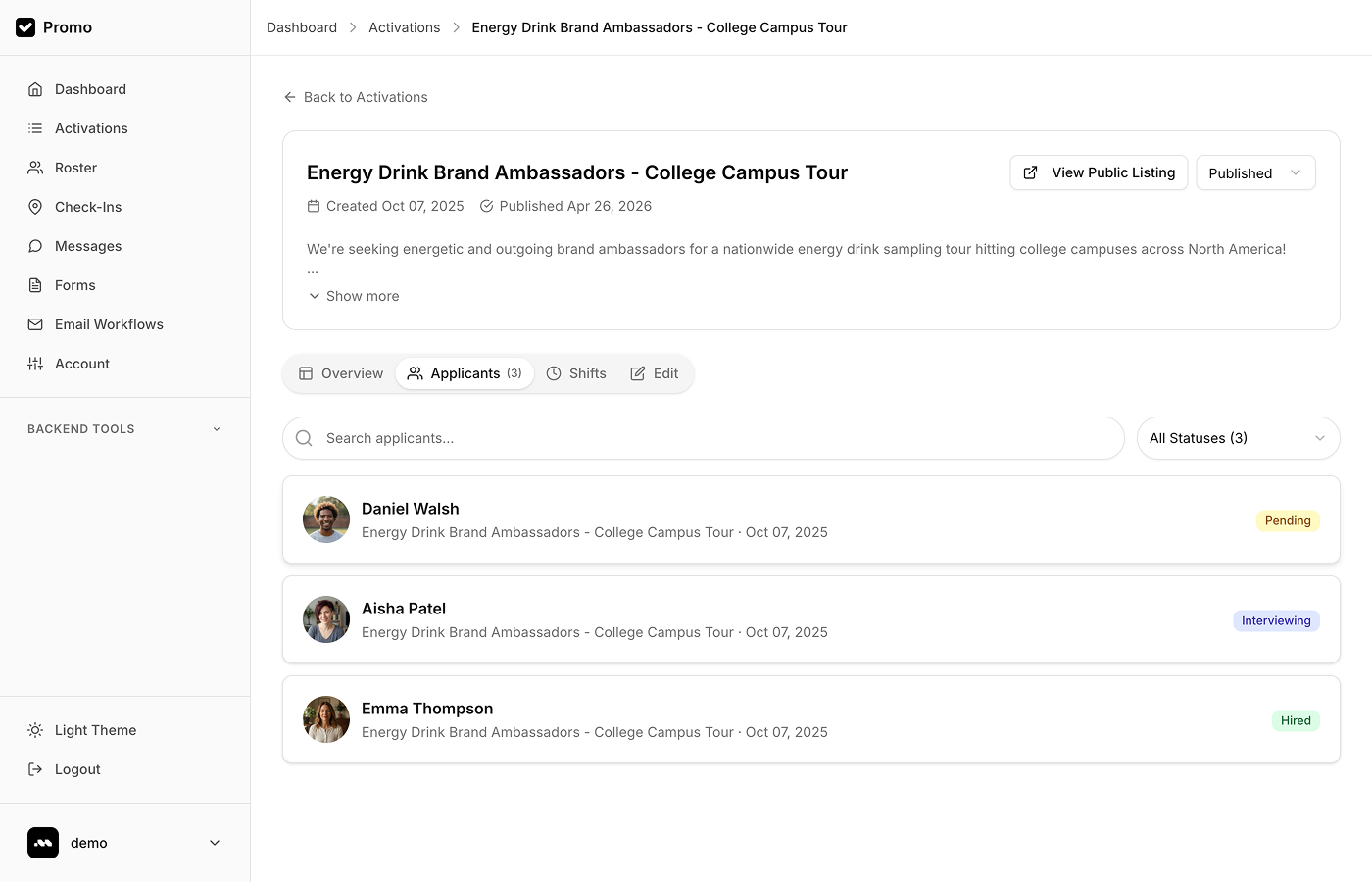Click the Logout icon
This screenshot has height=882, width=1372.
[x=35, y=769]
